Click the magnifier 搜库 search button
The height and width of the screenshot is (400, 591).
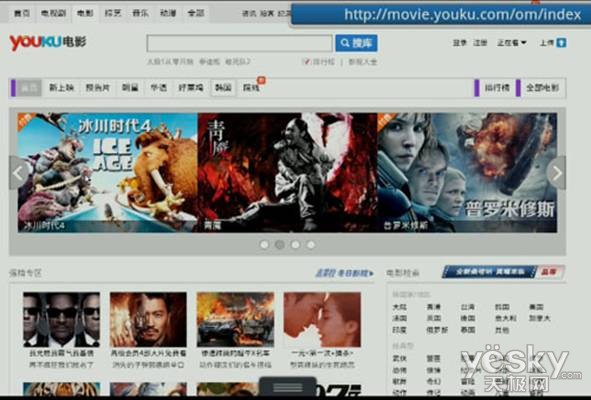[356, 43]
